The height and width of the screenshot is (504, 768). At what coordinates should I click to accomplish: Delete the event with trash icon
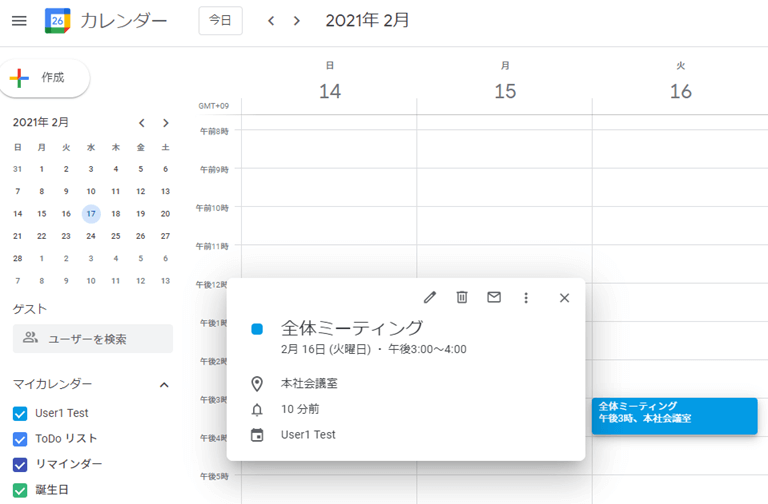pyautogui.click(x=462, y=297)
